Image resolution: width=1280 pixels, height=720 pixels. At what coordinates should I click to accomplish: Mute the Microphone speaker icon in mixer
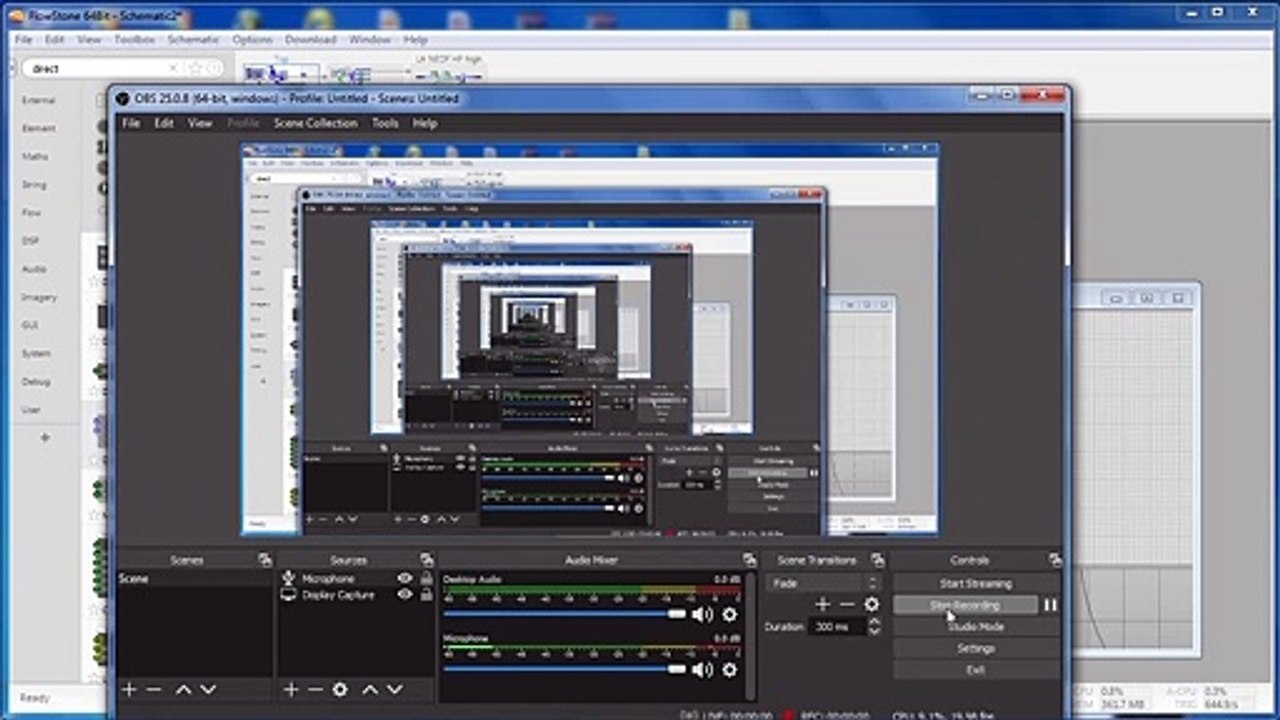point(702,669)
